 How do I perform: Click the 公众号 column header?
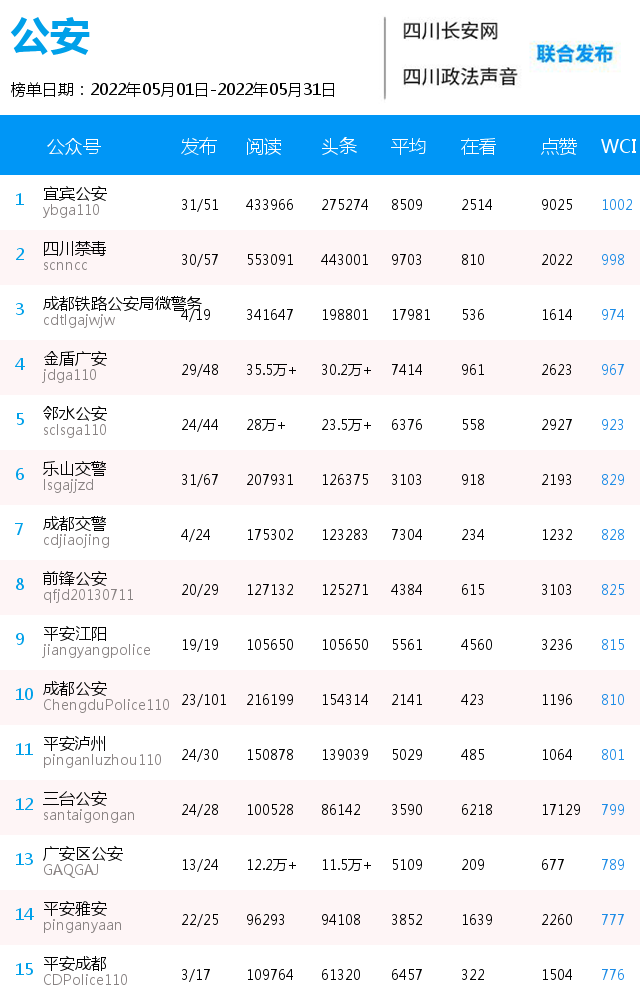tap(74, 147)
